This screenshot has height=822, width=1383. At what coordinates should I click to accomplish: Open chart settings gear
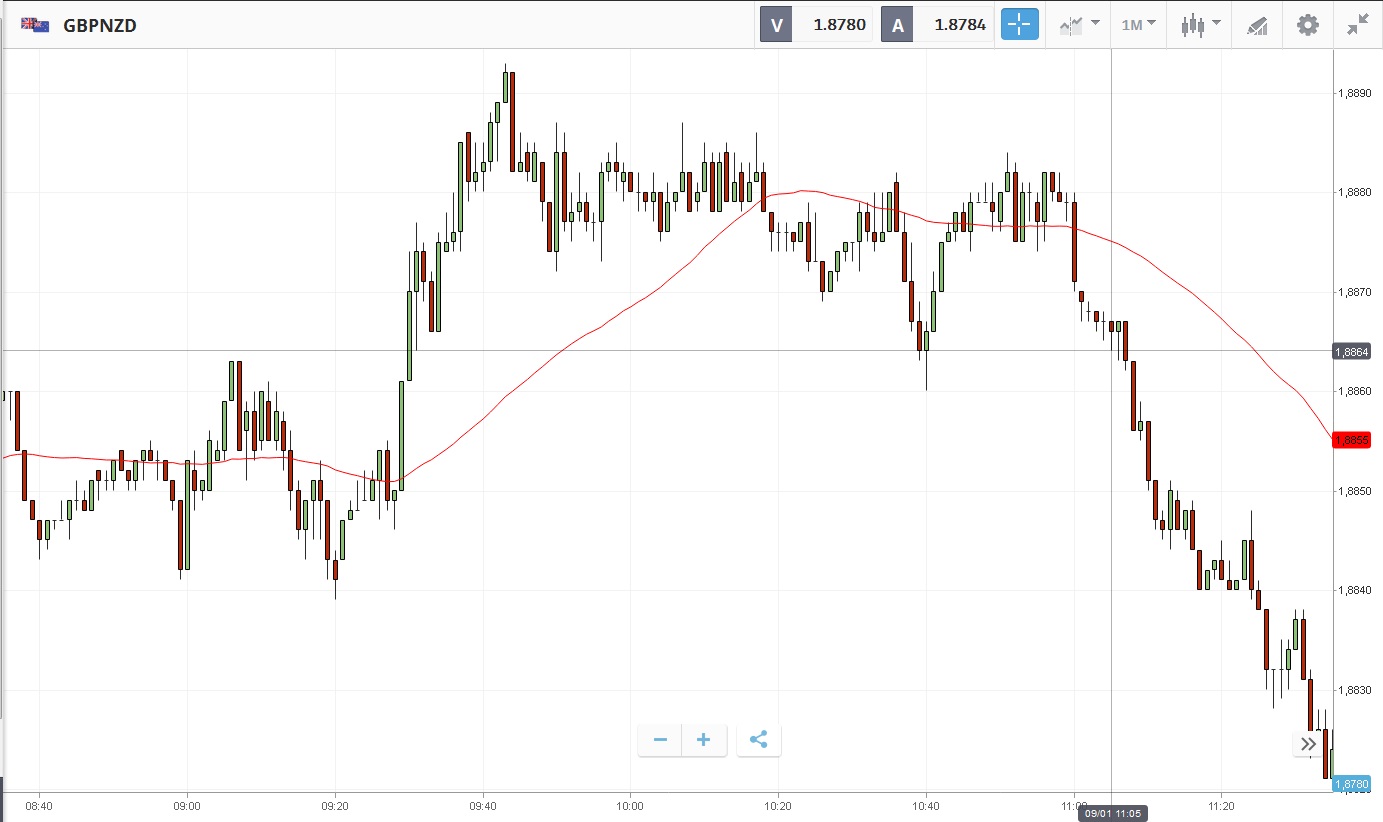tap(1308, 25)
